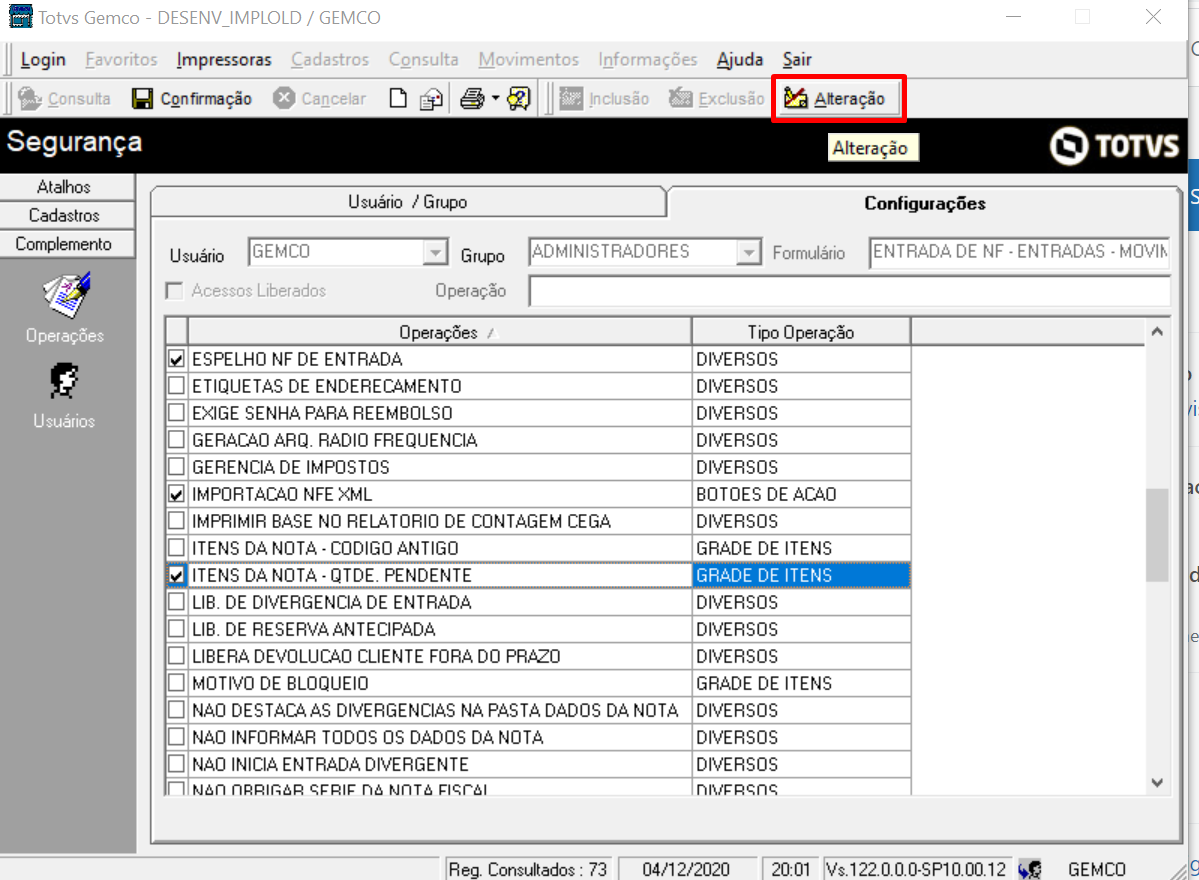Click the Complemento sidebar button
The height and width of the screenshot is (880, 1199).
pyautogui.click(x=64, y=244)
